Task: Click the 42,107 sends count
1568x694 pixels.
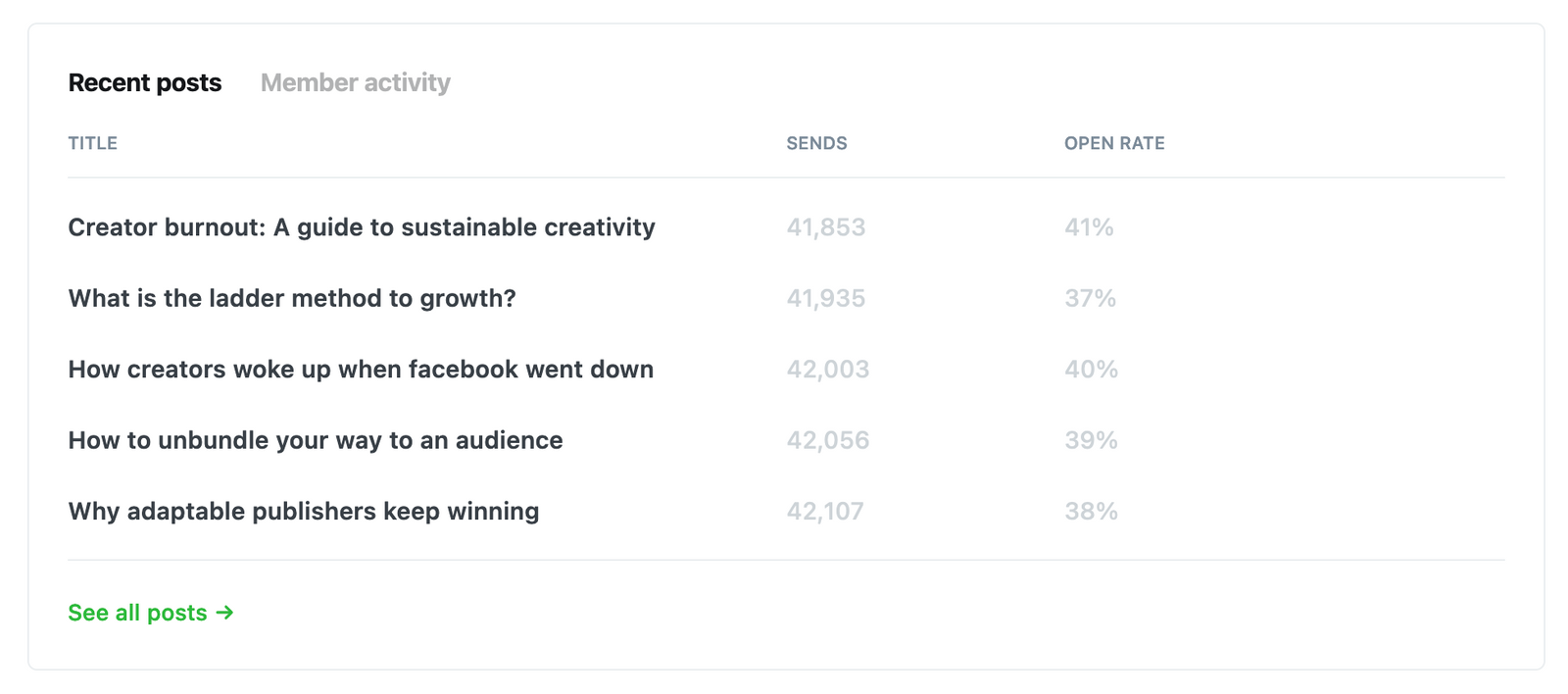Action: pyautogui.click(x=824, y=512)
